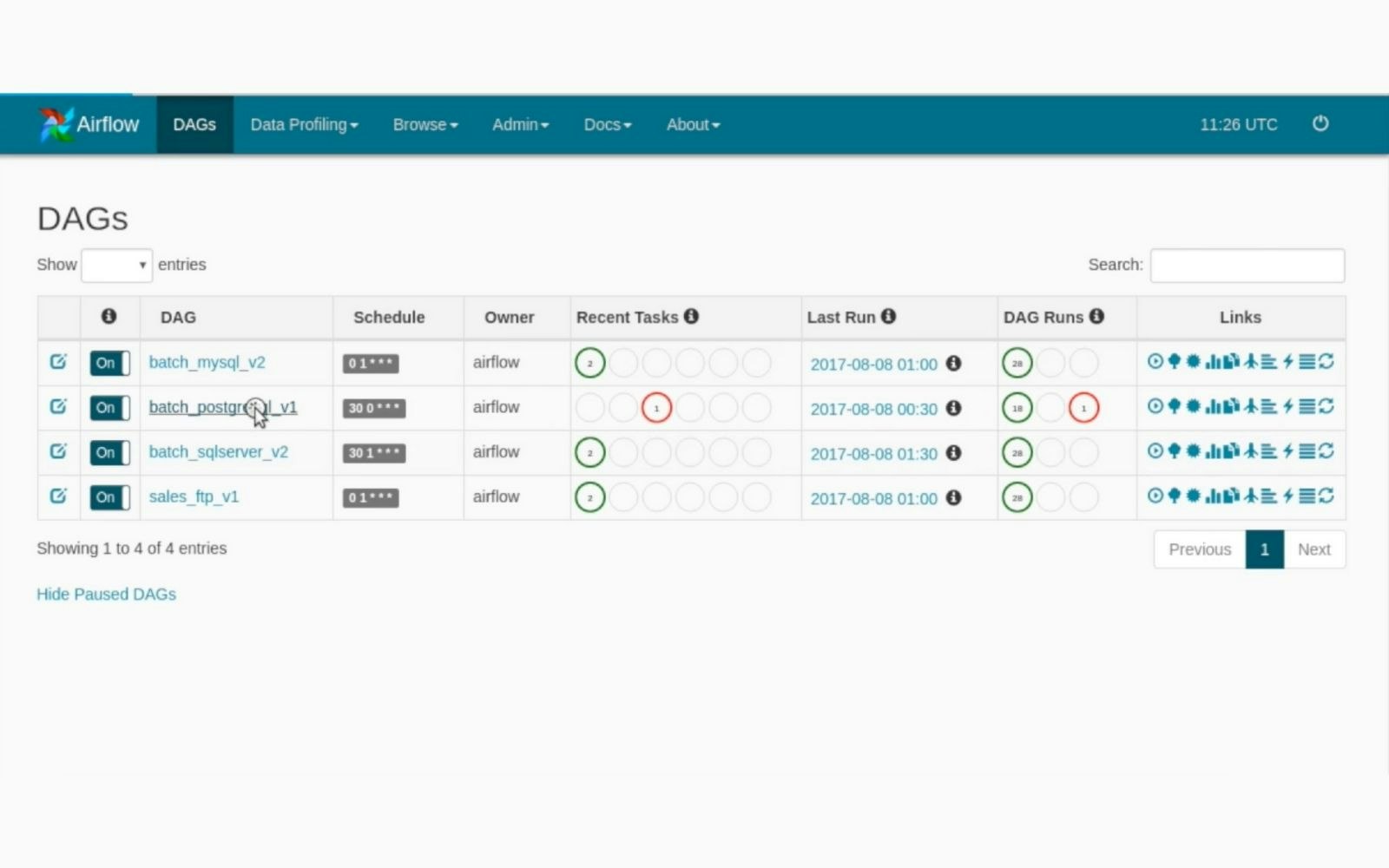Open Task Tries files icon for batch_postgresql_v1

pos(1231,406)
